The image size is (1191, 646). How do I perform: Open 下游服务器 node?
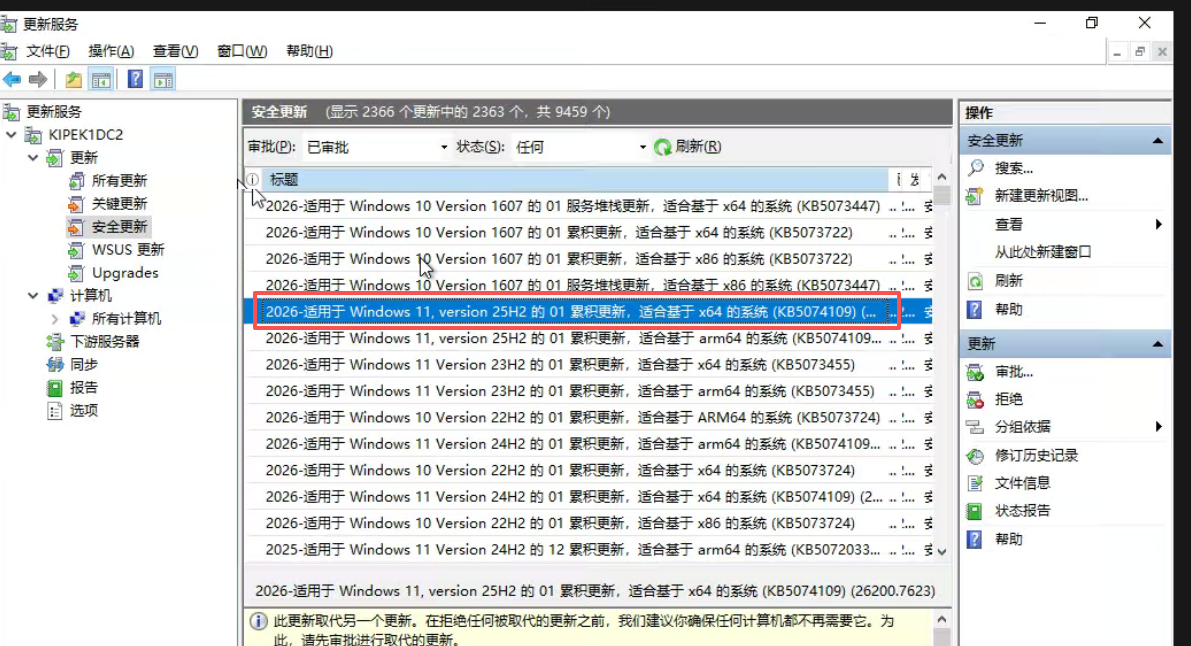pyautogui.click(x=105, y=342)
